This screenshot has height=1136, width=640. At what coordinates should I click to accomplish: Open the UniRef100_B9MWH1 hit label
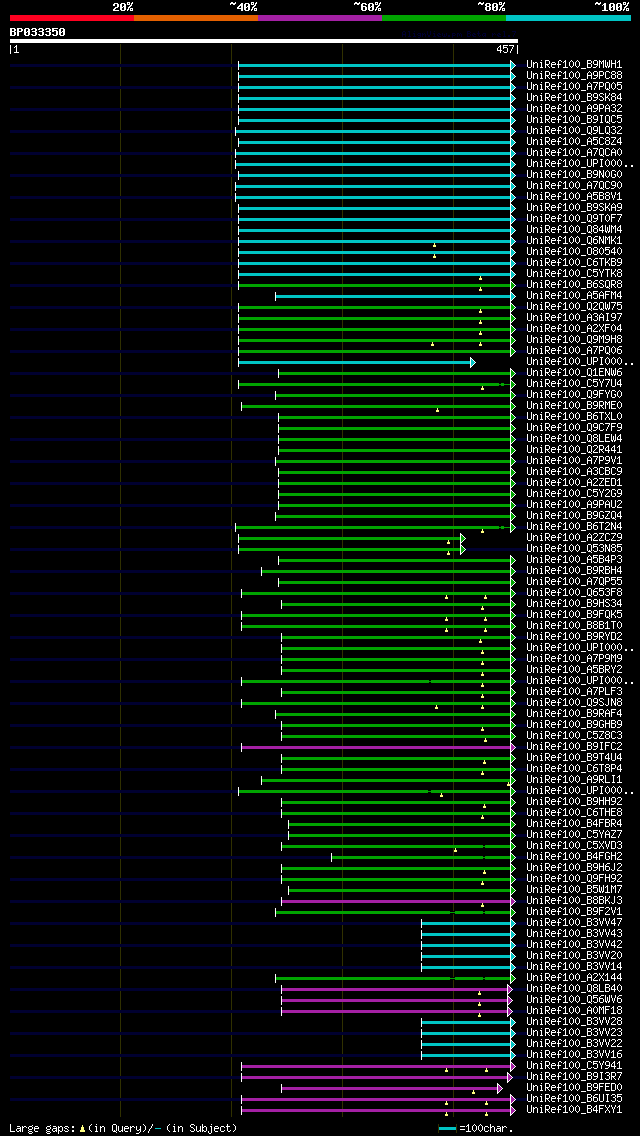574,64
